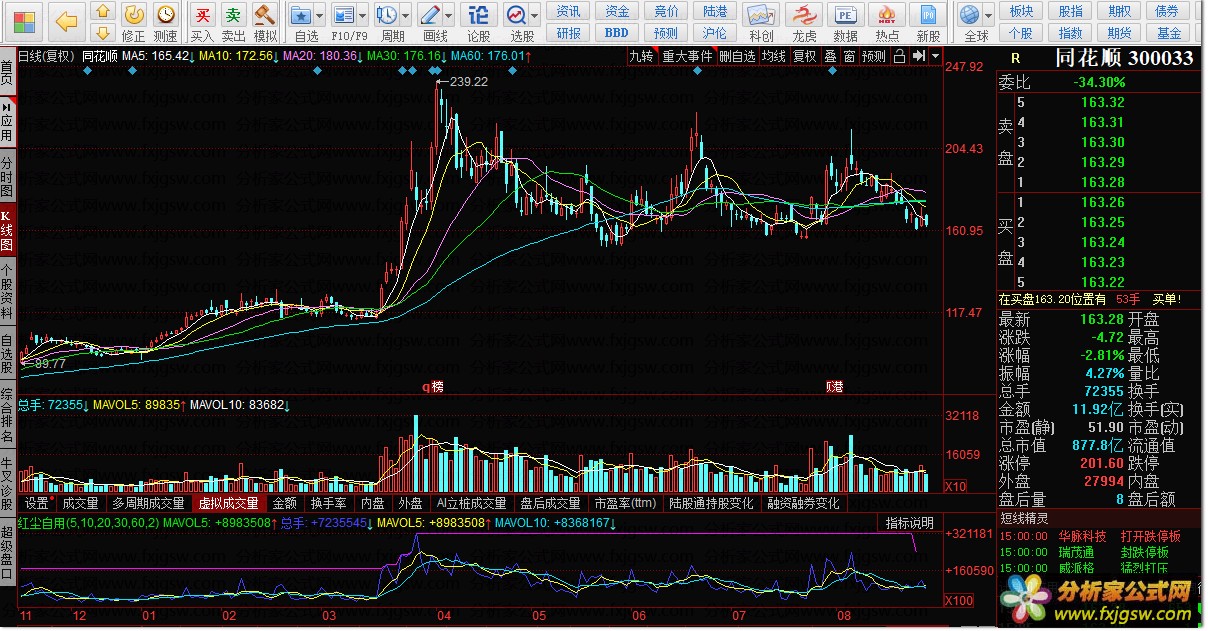Toggle the chart lock icon
The height and width of the screenshot is (631, 1208).
point(899,56)
